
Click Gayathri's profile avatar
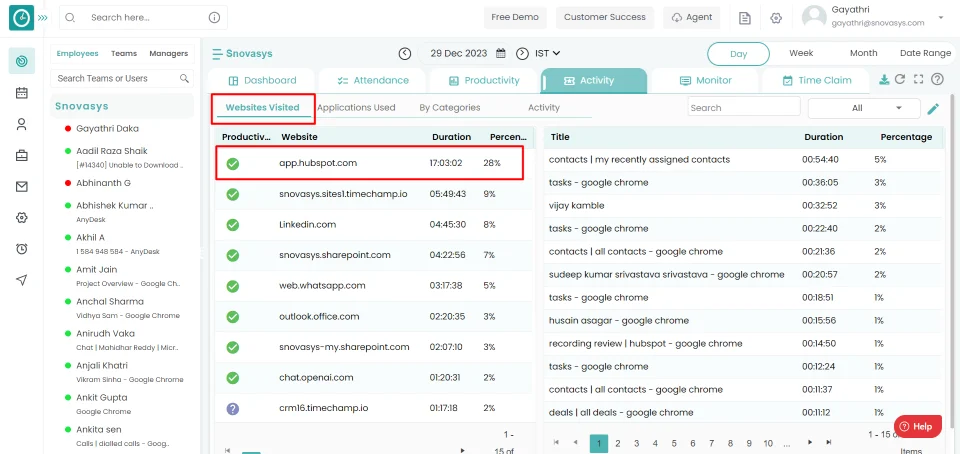point(814,17)
